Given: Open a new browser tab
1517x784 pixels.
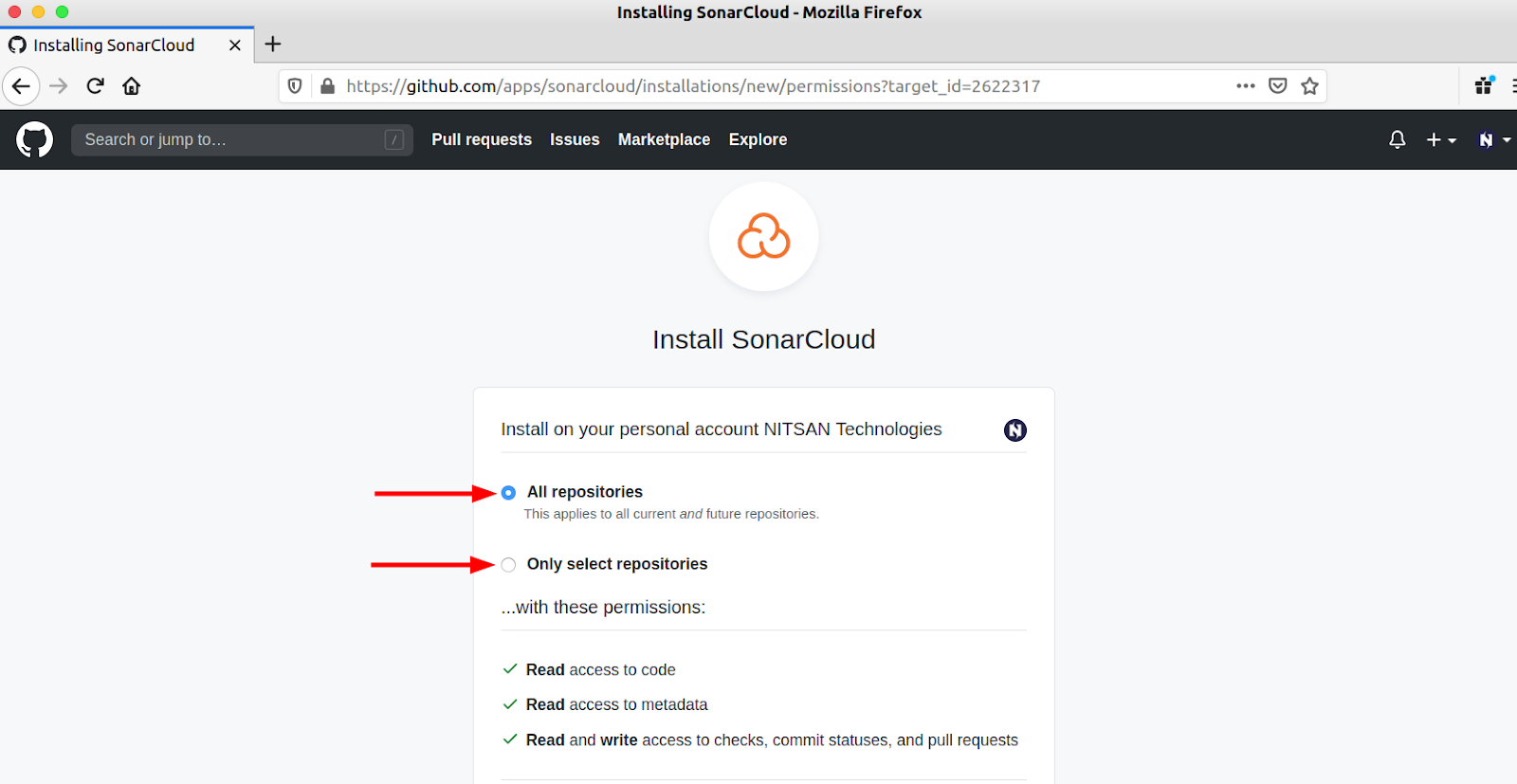Looking at the screenshot, I should [273, 44].
